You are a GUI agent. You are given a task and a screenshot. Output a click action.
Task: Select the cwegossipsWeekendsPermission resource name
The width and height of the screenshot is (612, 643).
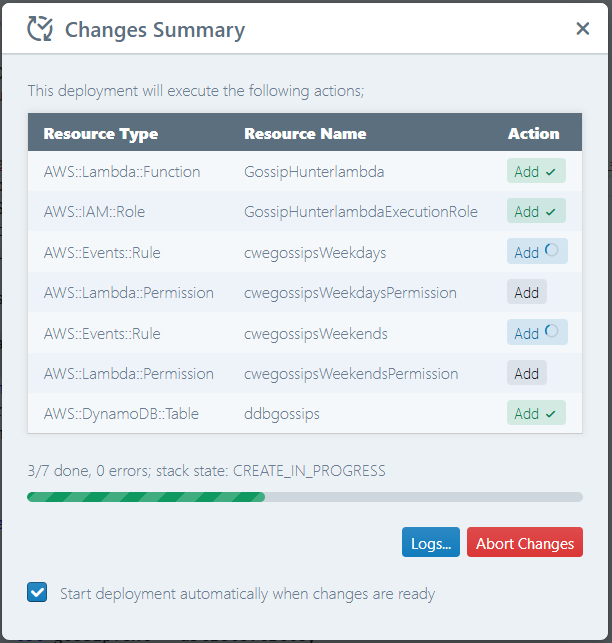point(351,374)
